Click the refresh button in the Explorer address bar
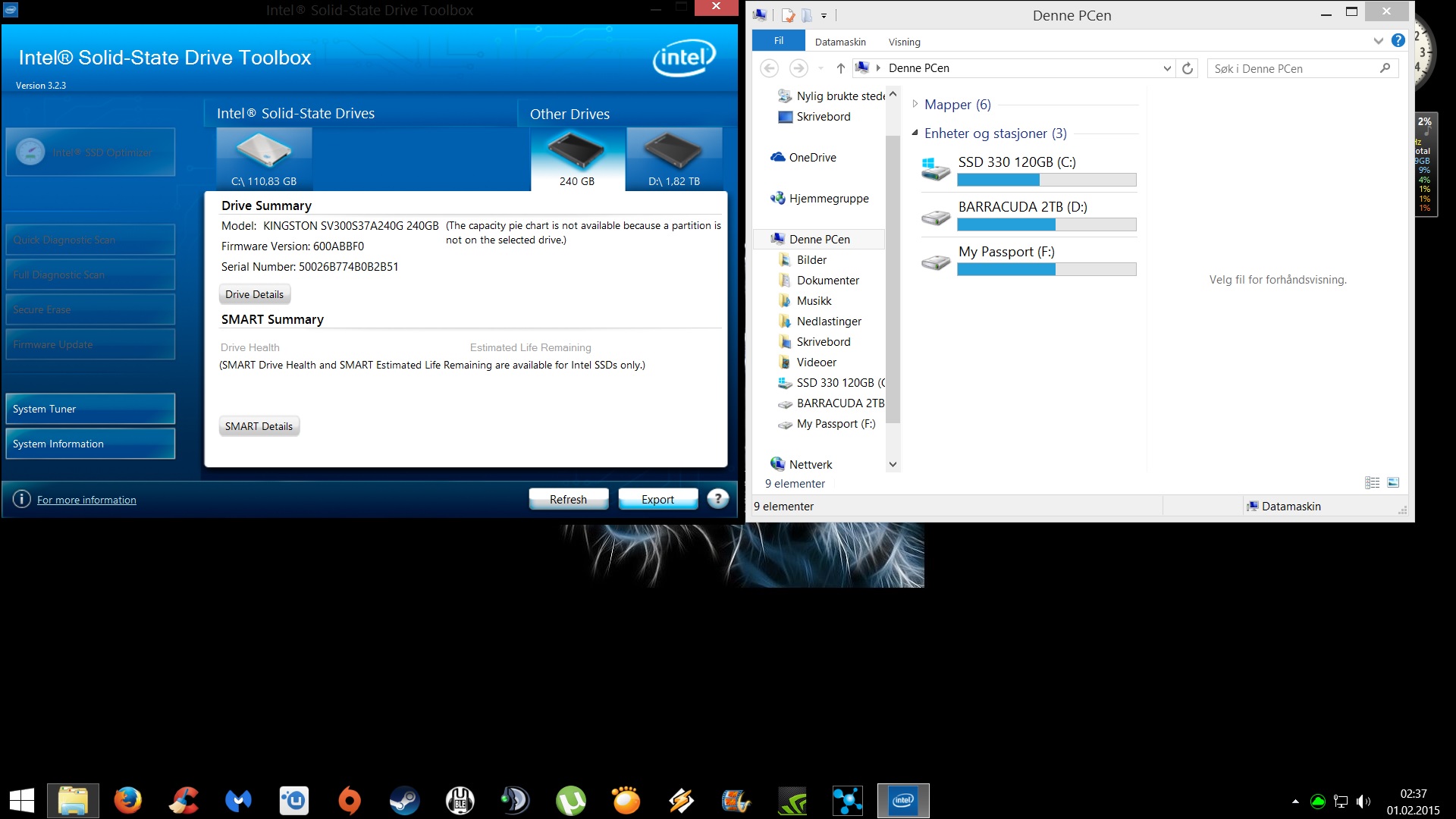Image resolution: width=1456 pixels, height=819 pixels. coord(1188,68)
